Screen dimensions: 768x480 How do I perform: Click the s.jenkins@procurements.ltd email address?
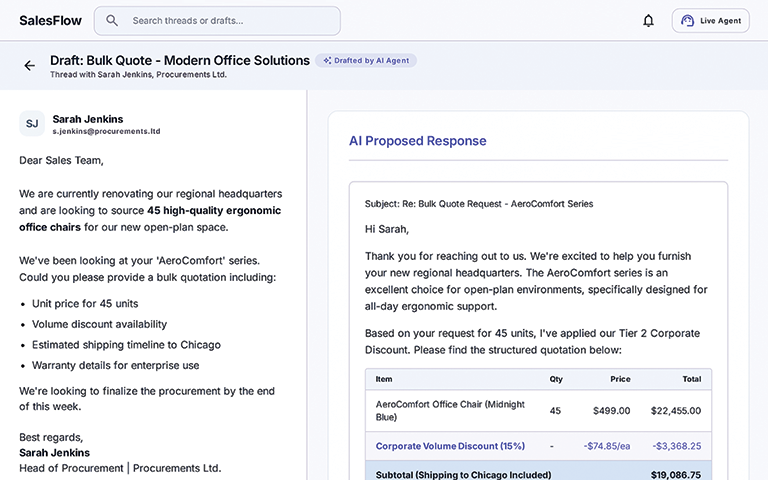click(106, 131)
